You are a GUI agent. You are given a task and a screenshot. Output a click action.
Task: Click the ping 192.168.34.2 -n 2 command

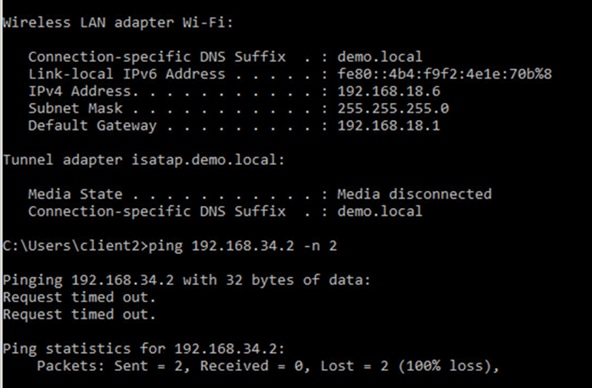tap(242, 246)
